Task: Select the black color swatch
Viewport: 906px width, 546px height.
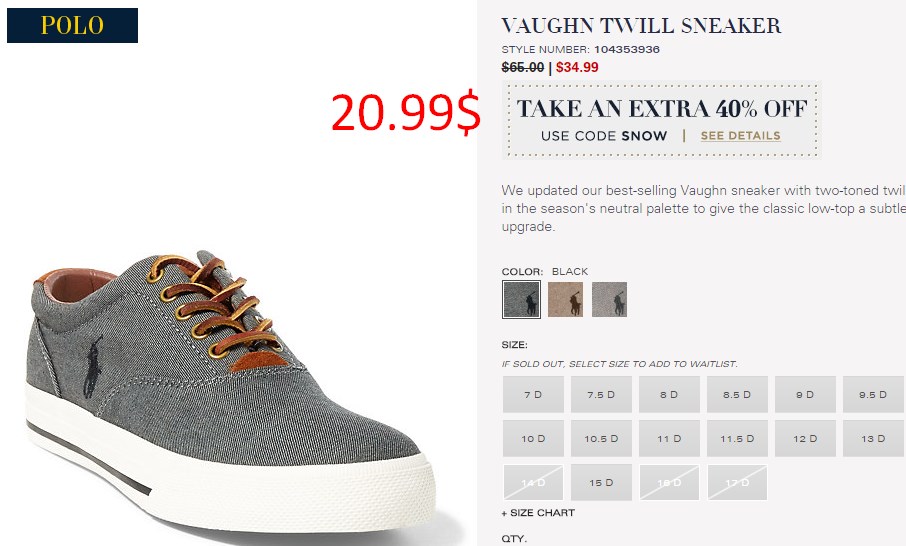Action: click(521, 299)
